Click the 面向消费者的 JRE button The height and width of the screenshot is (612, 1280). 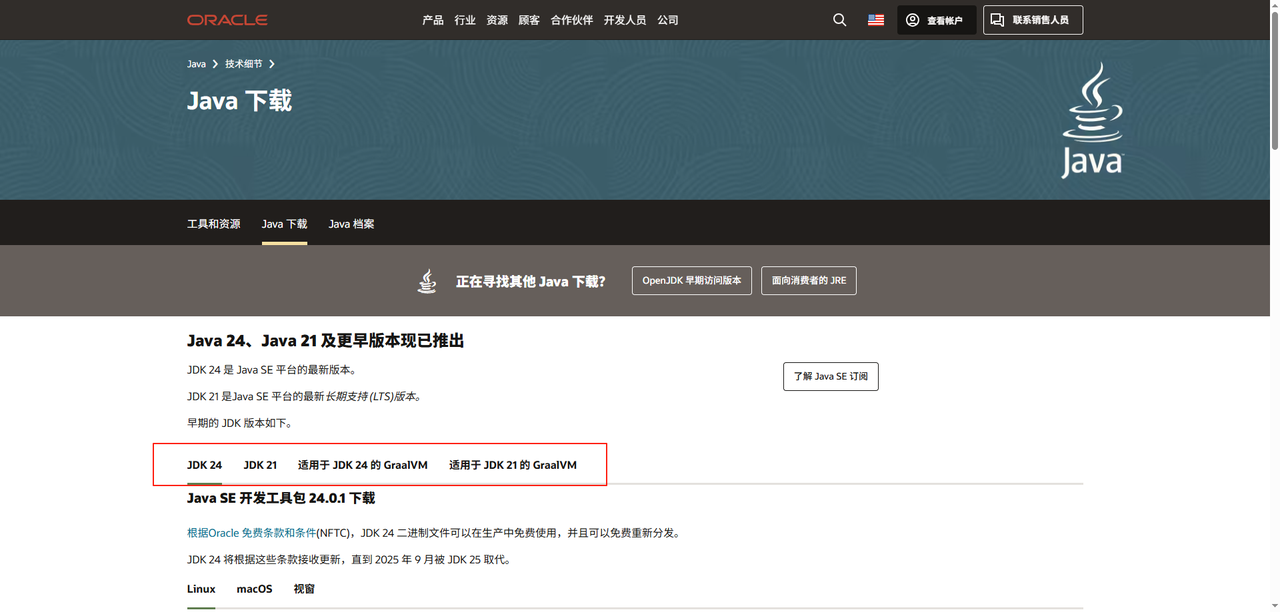pyautogui.click(x=809, y=280)
